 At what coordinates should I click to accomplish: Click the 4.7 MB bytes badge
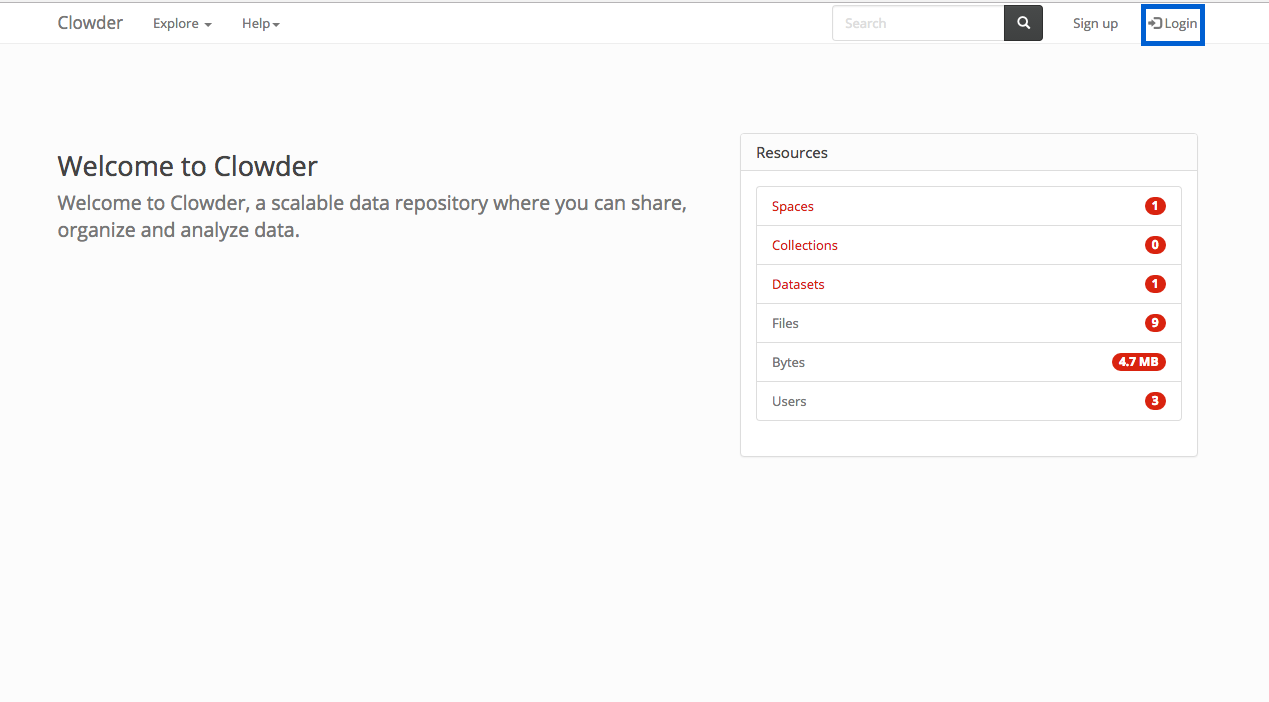[1138, 362]
